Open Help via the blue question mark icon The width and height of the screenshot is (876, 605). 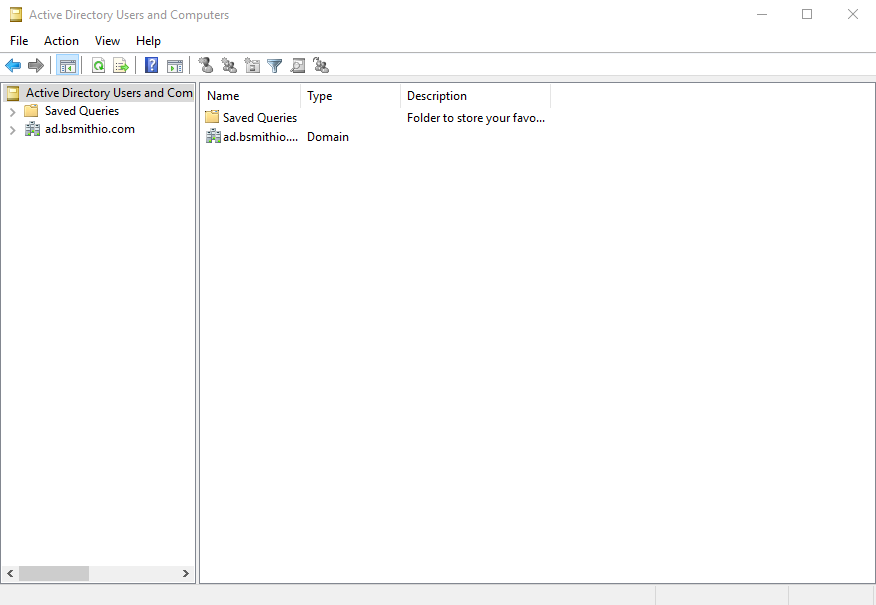[x=151, y=65]
